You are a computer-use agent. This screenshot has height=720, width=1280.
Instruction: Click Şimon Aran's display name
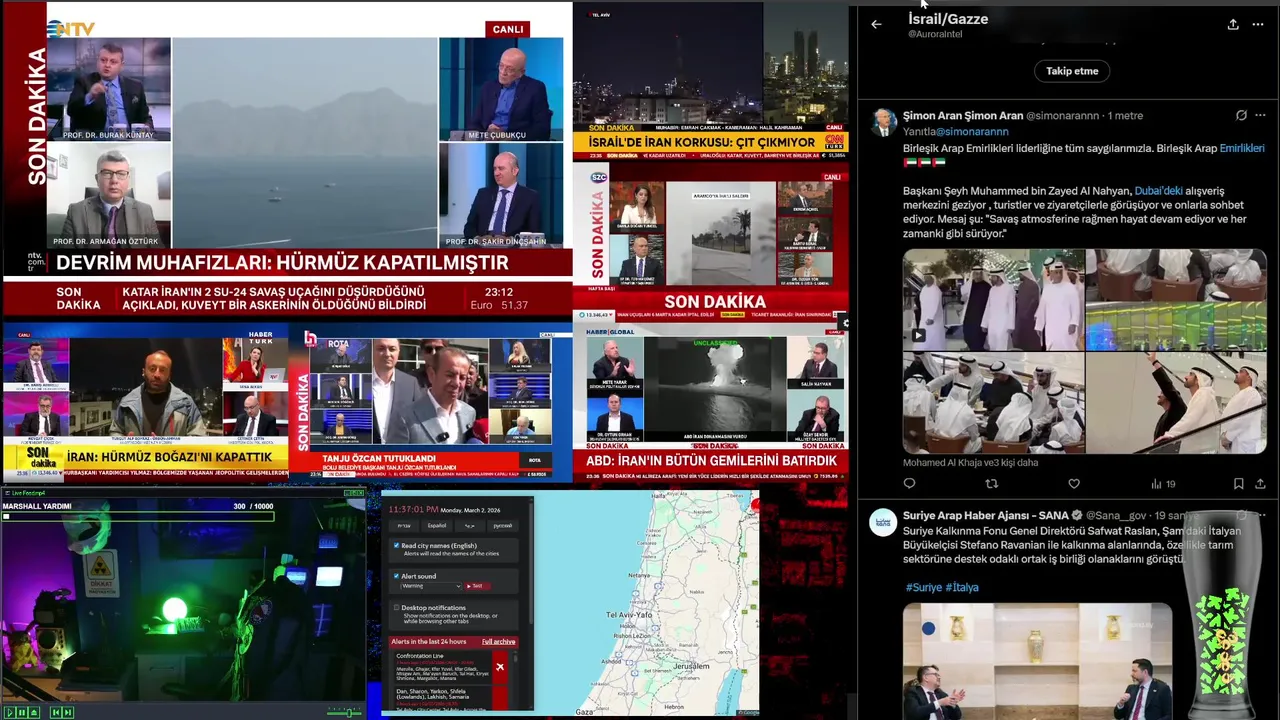(x=963, y=116)
